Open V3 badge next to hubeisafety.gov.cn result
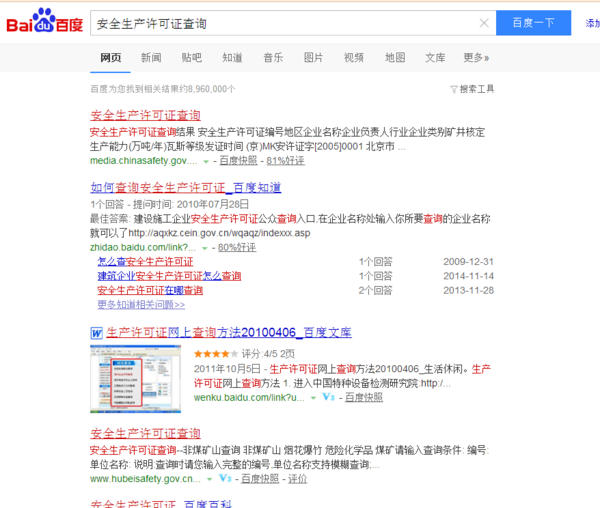Image resolution: width=600 pixels, height=508 pixels. click(x=225, y=478)
